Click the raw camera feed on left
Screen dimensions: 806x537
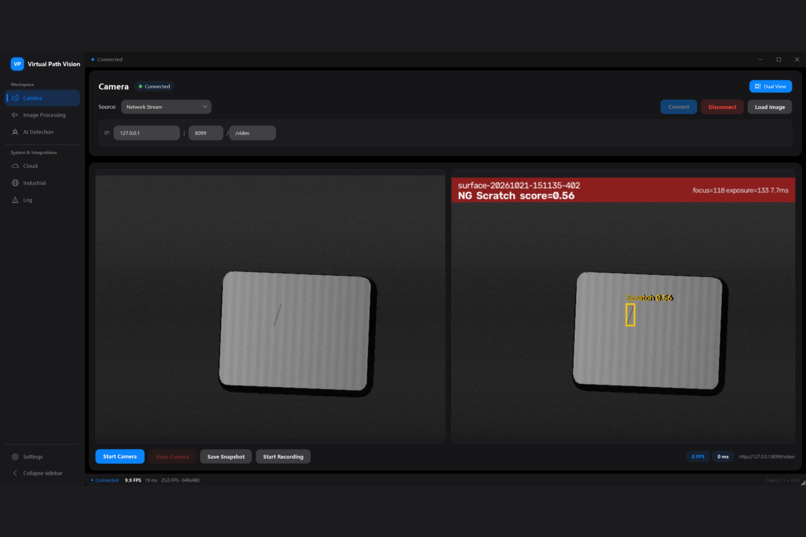pos(270,307)
